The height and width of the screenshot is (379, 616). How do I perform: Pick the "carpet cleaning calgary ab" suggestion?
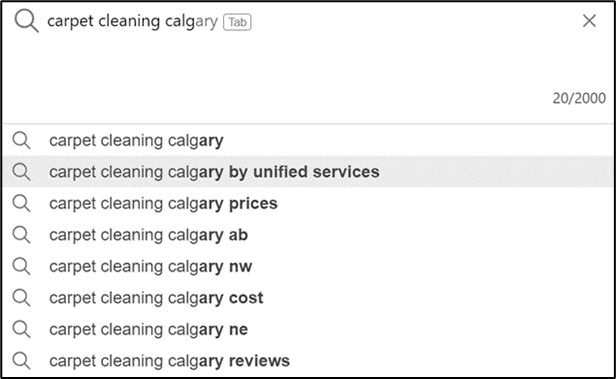[x=308, y=235]
